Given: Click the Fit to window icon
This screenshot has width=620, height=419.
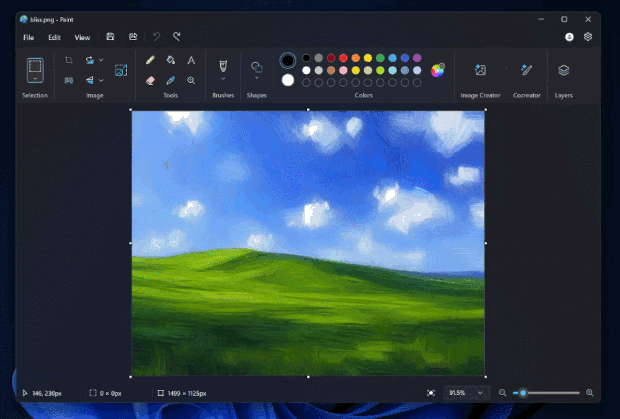Looking at the screenshot, I should click(x=431, y=393).
